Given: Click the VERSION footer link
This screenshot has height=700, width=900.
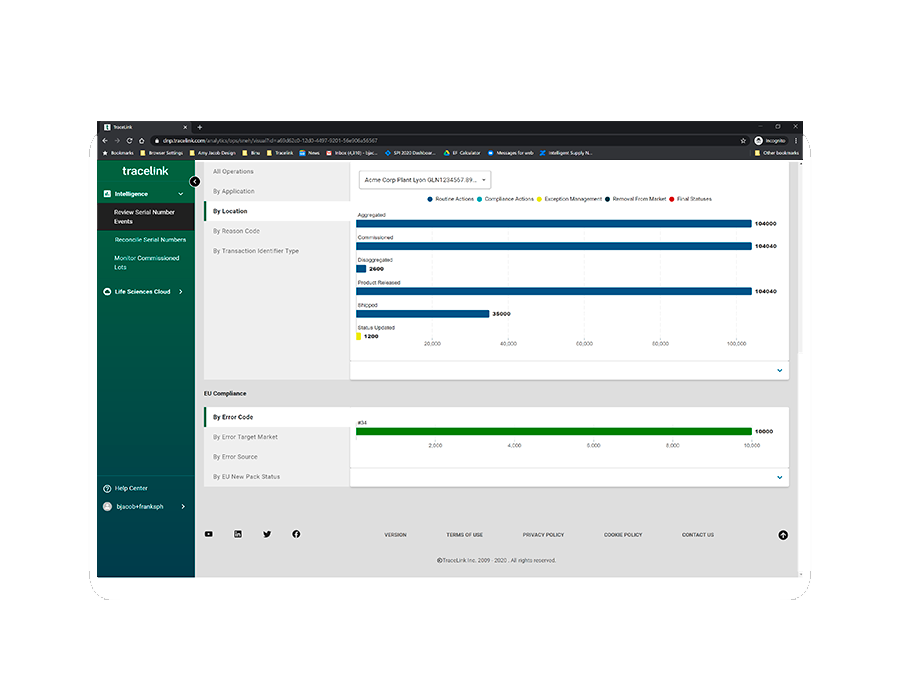Looking at the screenshot, I should coord(395,535).
